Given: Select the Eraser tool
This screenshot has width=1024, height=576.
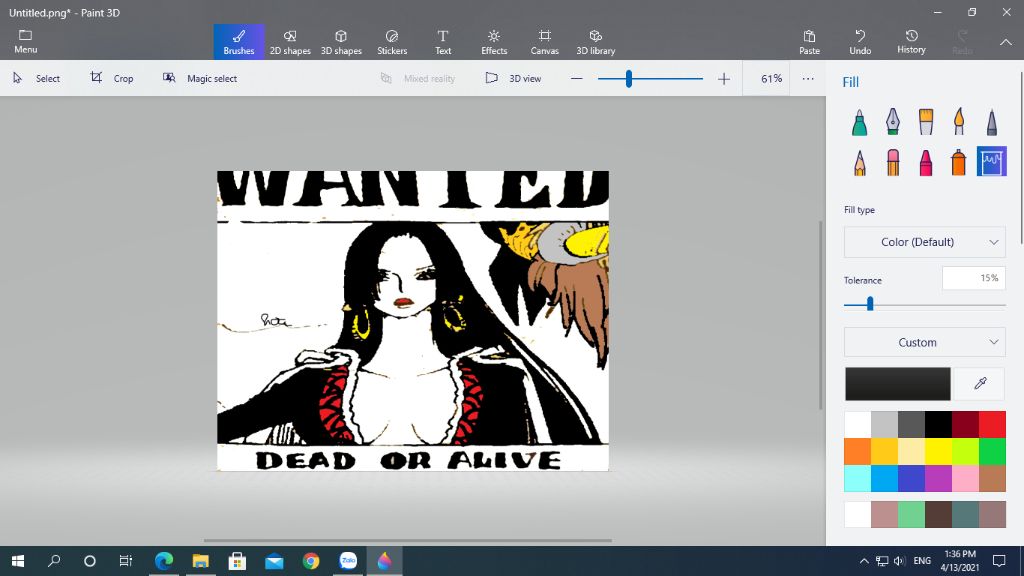Looking at the screenshot, I should pyautogui.click(x=893, y=162).
